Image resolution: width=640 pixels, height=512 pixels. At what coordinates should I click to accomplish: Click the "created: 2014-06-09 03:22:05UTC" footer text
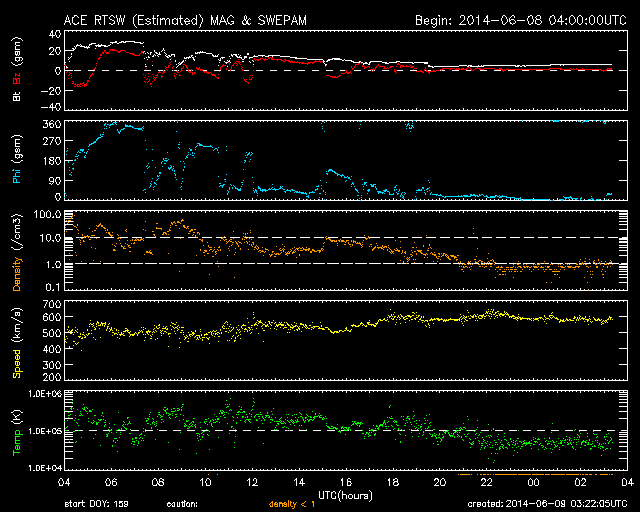pyautogui.click(x=547, y=504)
